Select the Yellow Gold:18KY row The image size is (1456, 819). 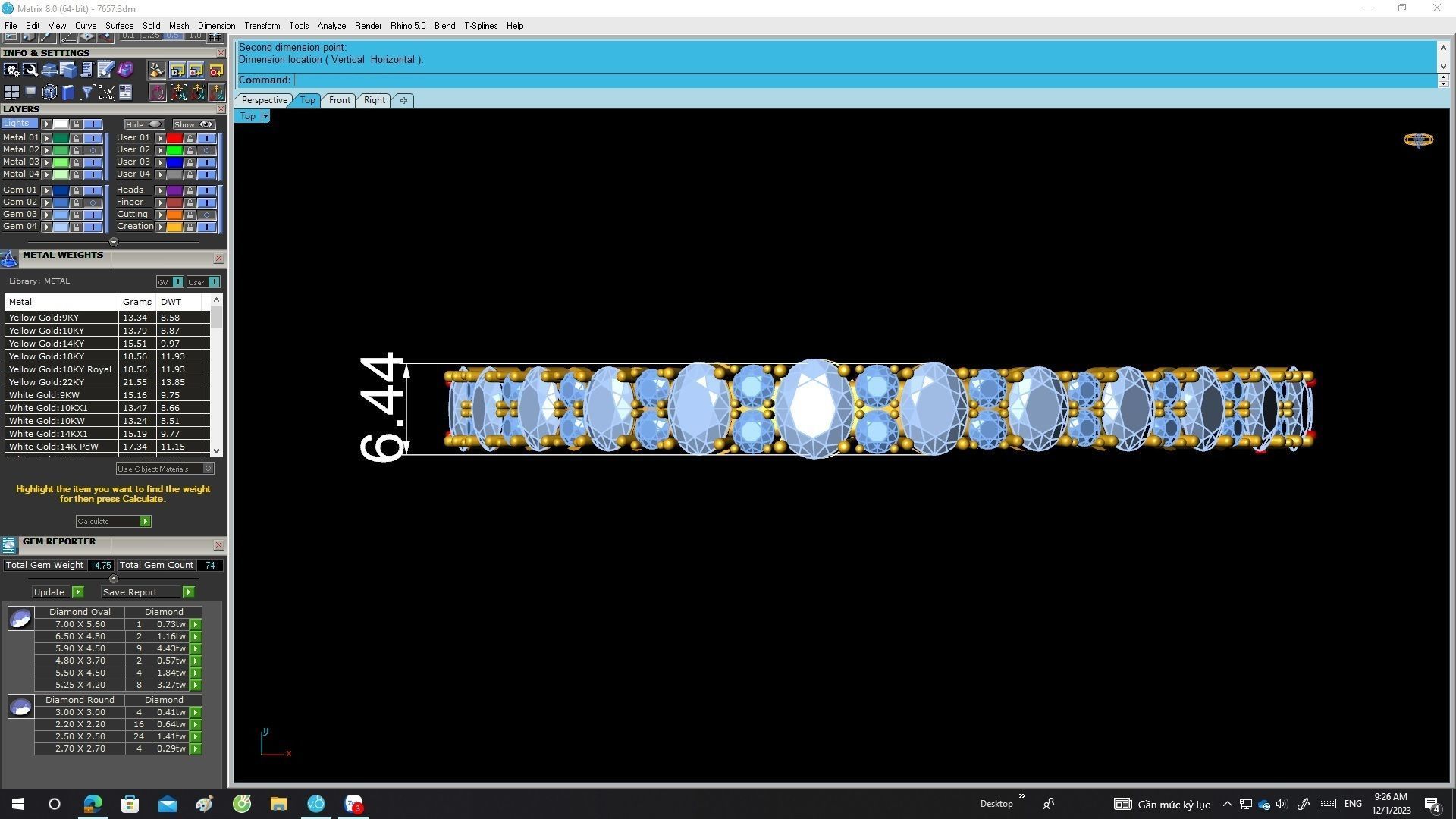point(106,356)
